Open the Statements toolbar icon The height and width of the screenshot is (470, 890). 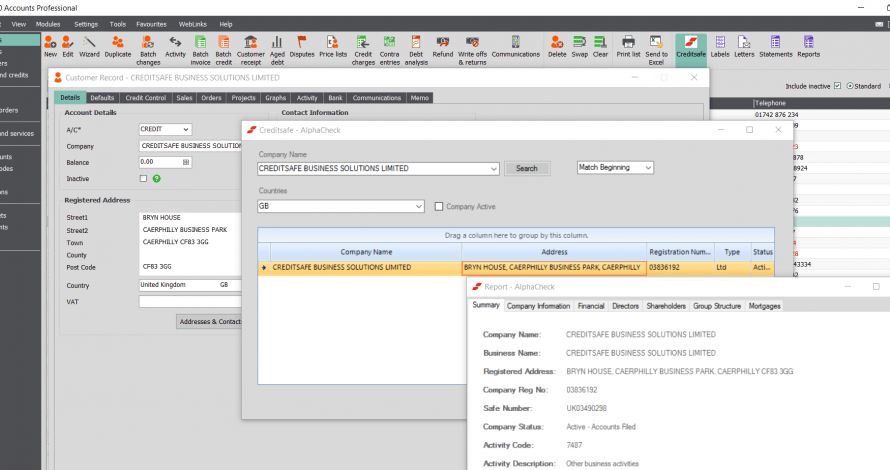[x=775, y=46]
